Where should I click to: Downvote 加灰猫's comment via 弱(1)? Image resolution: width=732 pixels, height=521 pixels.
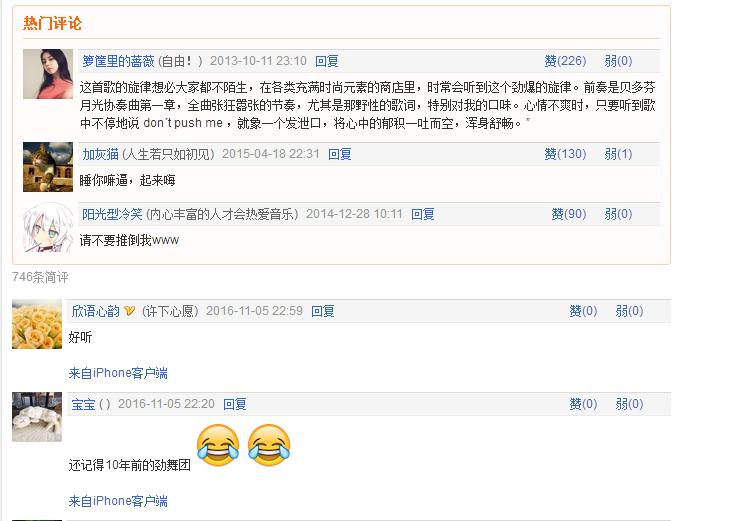618,154
